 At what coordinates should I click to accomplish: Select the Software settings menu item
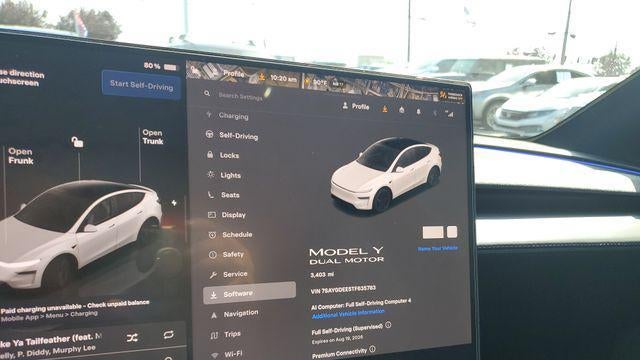(249, 293)
